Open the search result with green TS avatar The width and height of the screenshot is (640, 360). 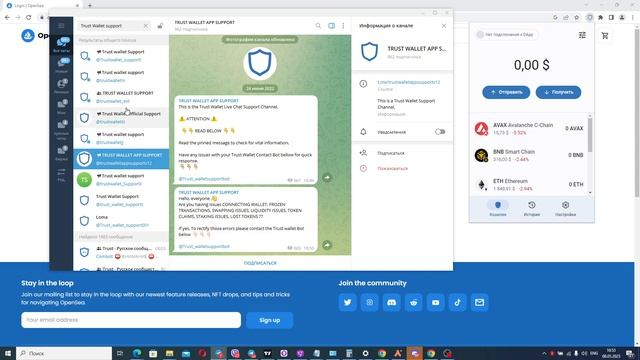[x=121, y=180]
